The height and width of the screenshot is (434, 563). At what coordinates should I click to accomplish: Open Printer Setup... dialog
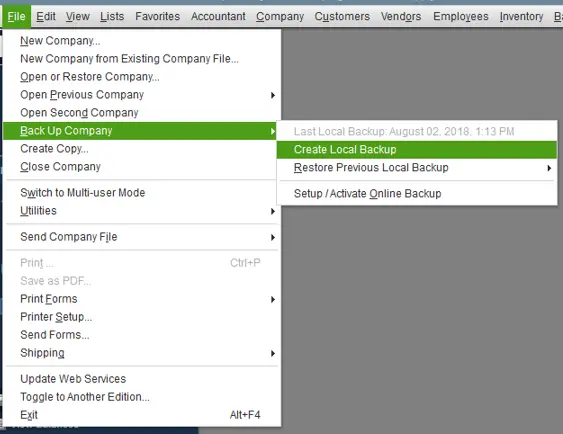click(x=142, y=317)
